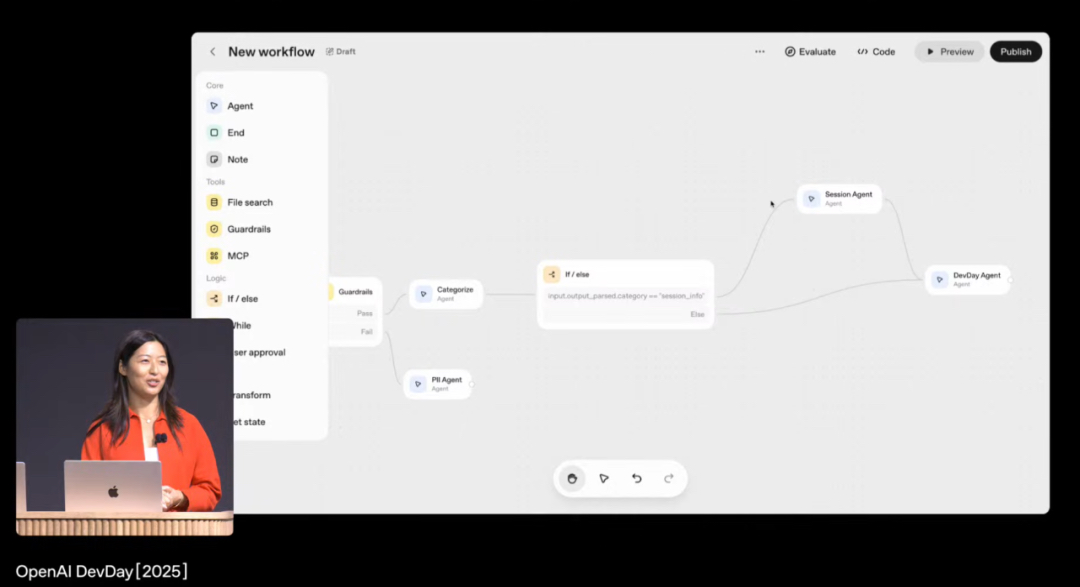
Task: Click the Else branch row
Action: [626, 314]
